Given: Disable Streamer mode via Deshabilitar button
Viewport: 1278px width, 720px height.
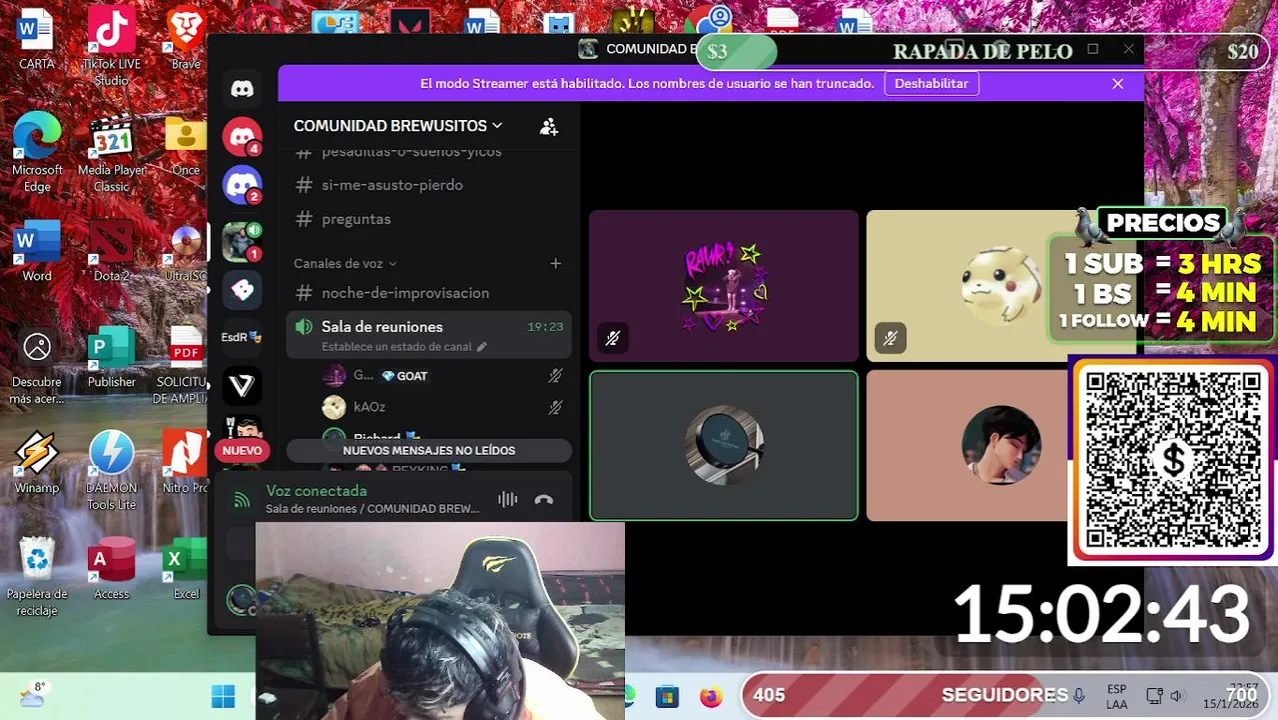Looking at the screenshot, I should (931, 84).
